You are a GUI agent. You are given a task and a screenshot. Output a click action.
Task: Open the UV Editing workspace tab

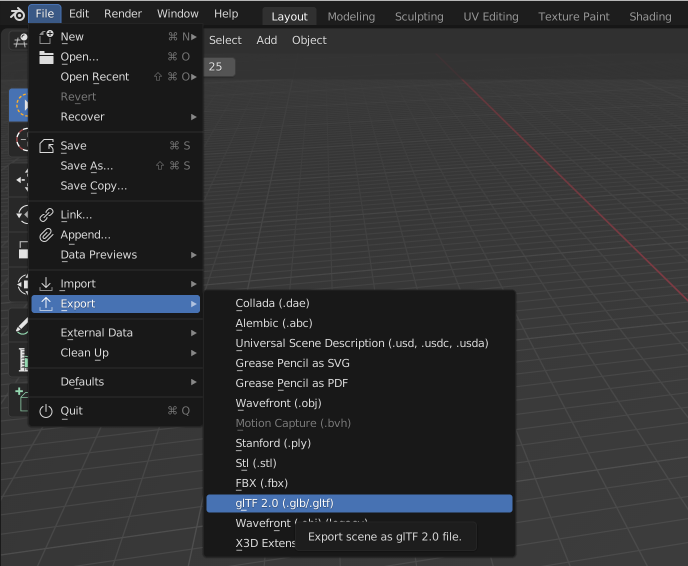(x=490, y=16)
